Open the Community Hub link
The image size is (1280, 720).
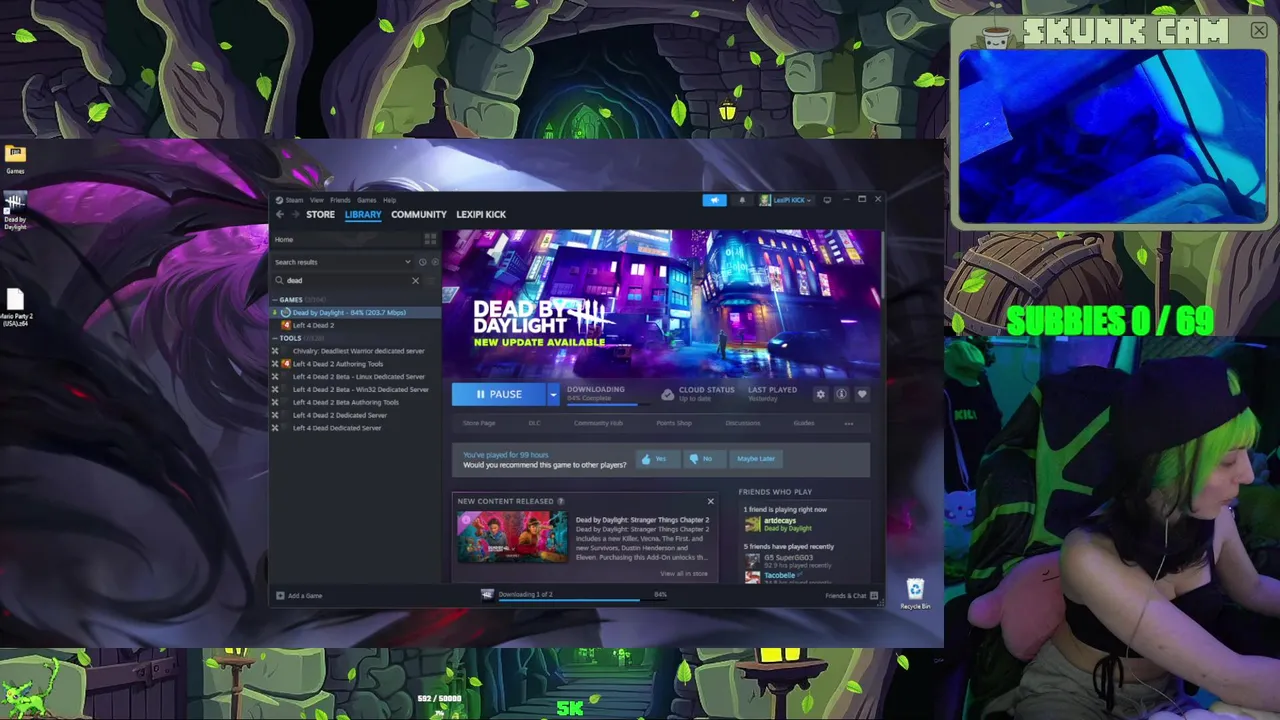pos(598,423)
